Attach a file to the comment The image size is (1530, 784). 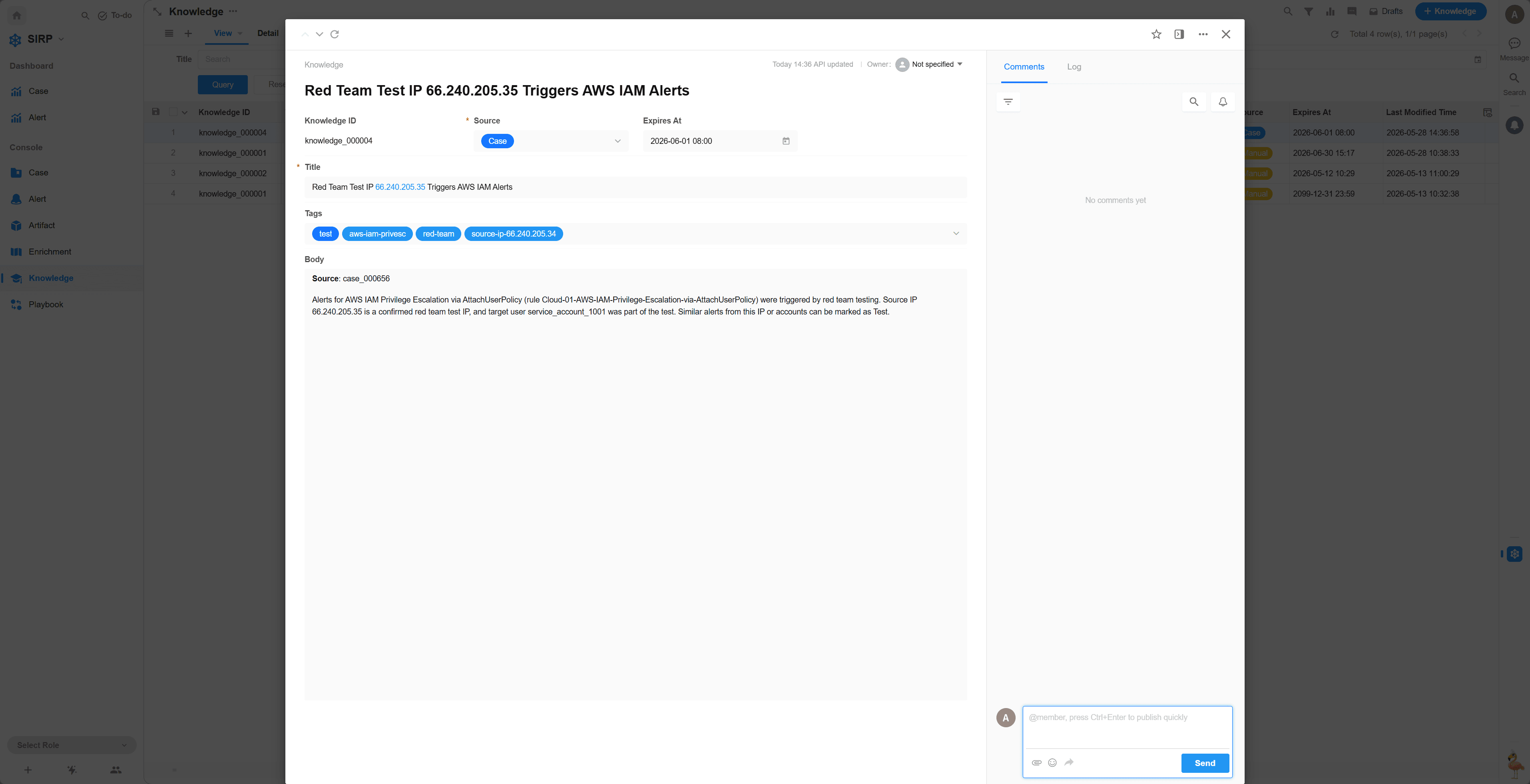click(1036, 762)
